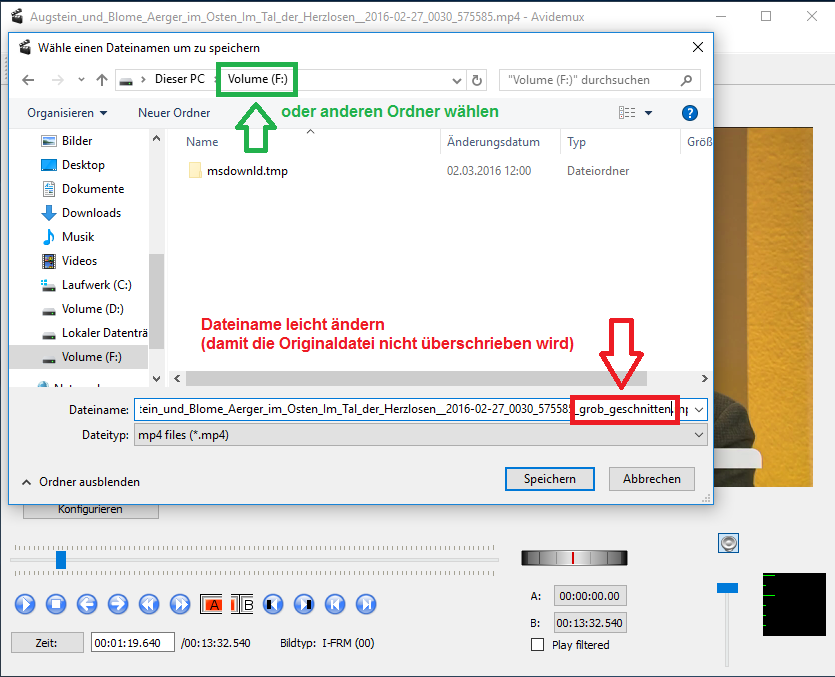Open the view options dropdown arrow
Viewport: 835px width, 677px height.
[x=648, y=113]
